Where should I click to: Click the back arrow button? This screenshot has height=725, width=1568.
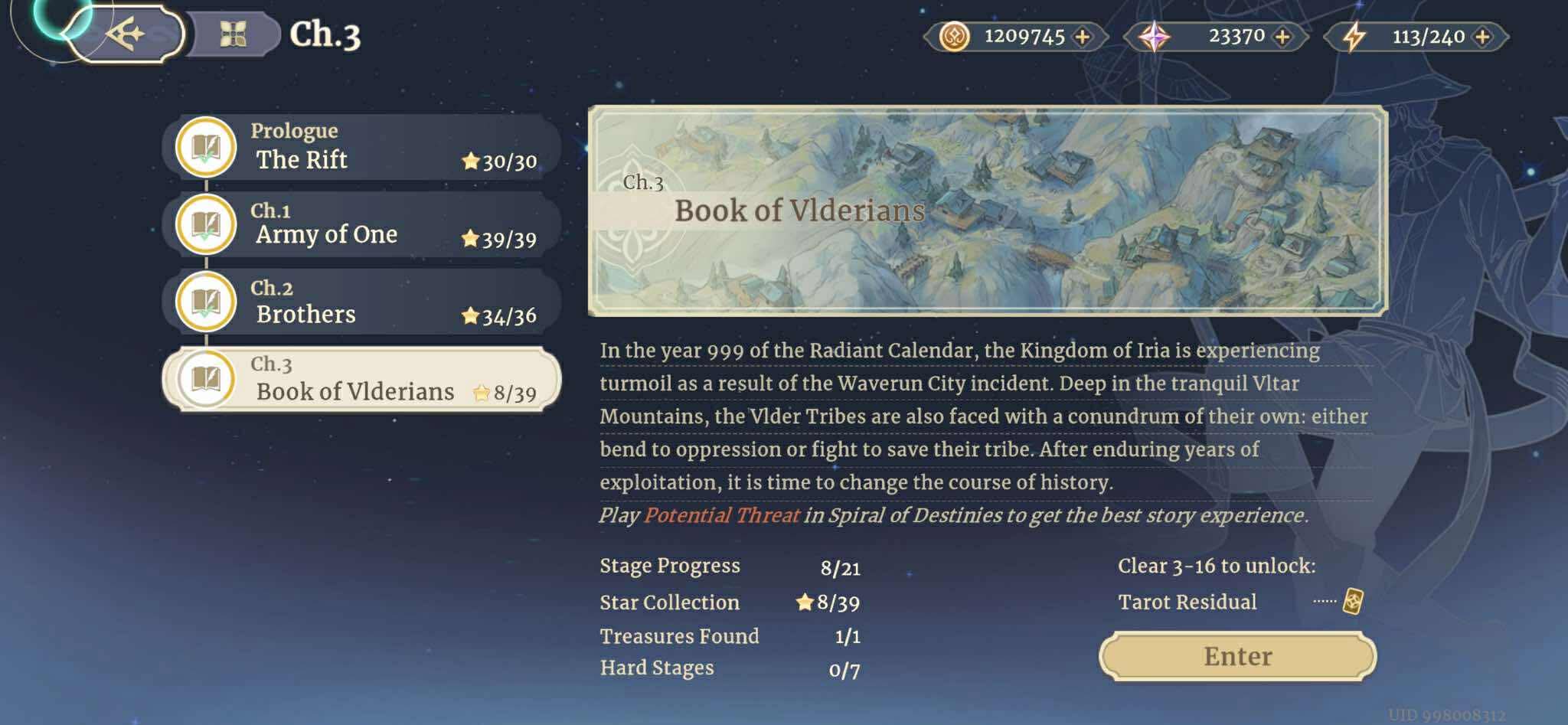pyautogui.click(x=126, y=34)
